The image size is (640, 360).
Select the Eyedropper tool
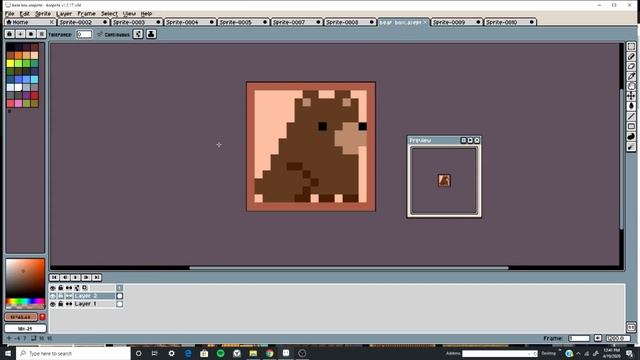tap(631, 76)
